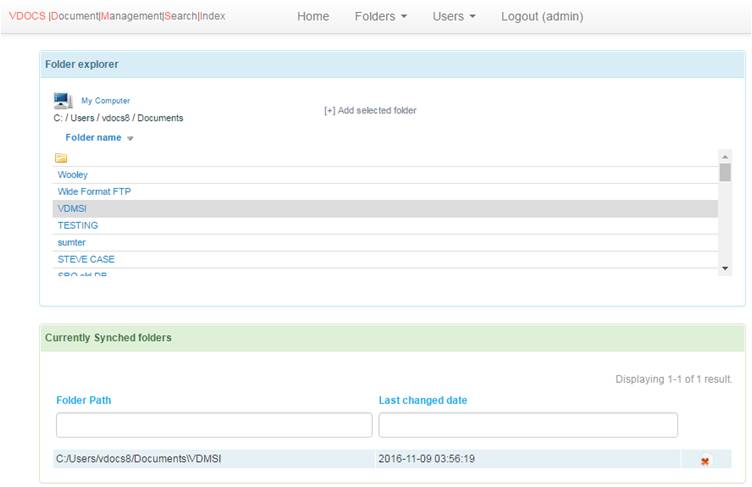This screenshot has height=487, width=752.
Task: Click the Folder name sort arrow
Action: point(130,138)
